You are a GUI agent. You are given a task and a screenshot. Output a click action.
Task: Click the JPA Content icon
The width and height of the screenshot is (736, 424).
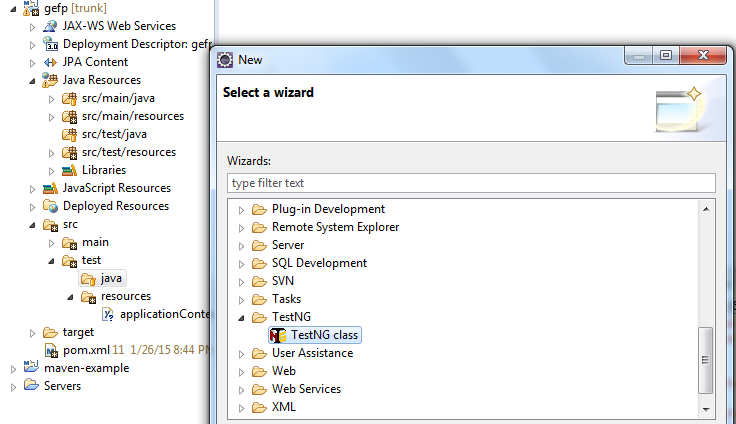click(51, 62)
